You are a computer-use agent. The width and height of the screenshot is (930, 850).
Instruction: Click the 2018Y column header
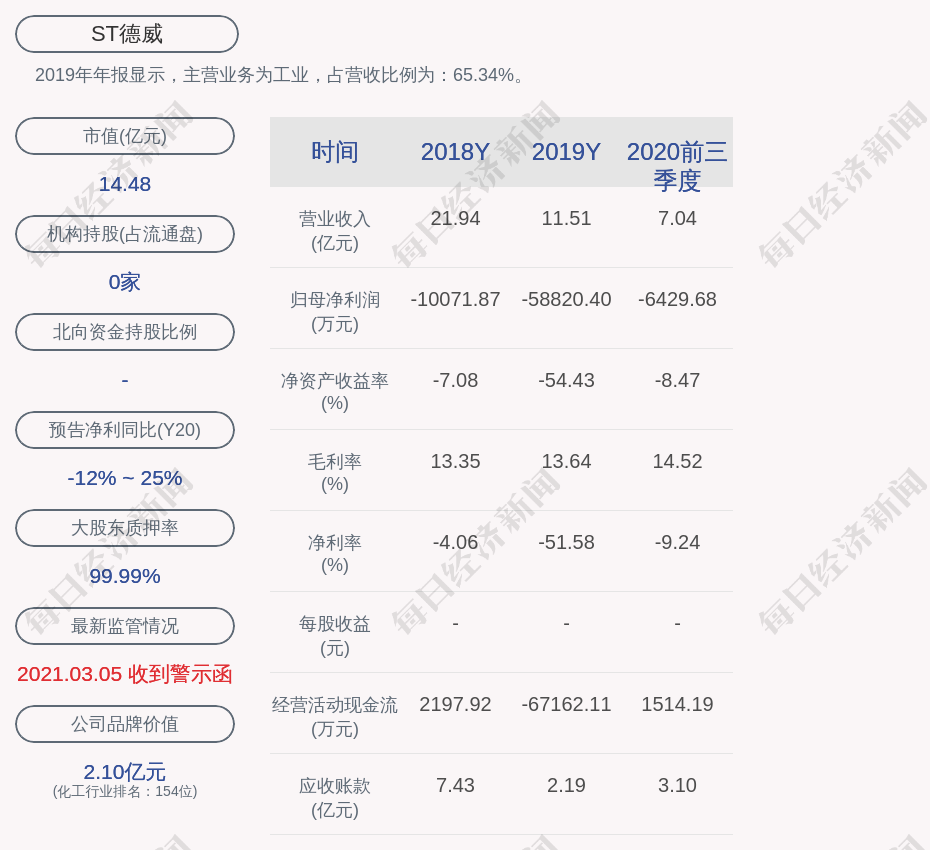456,152
